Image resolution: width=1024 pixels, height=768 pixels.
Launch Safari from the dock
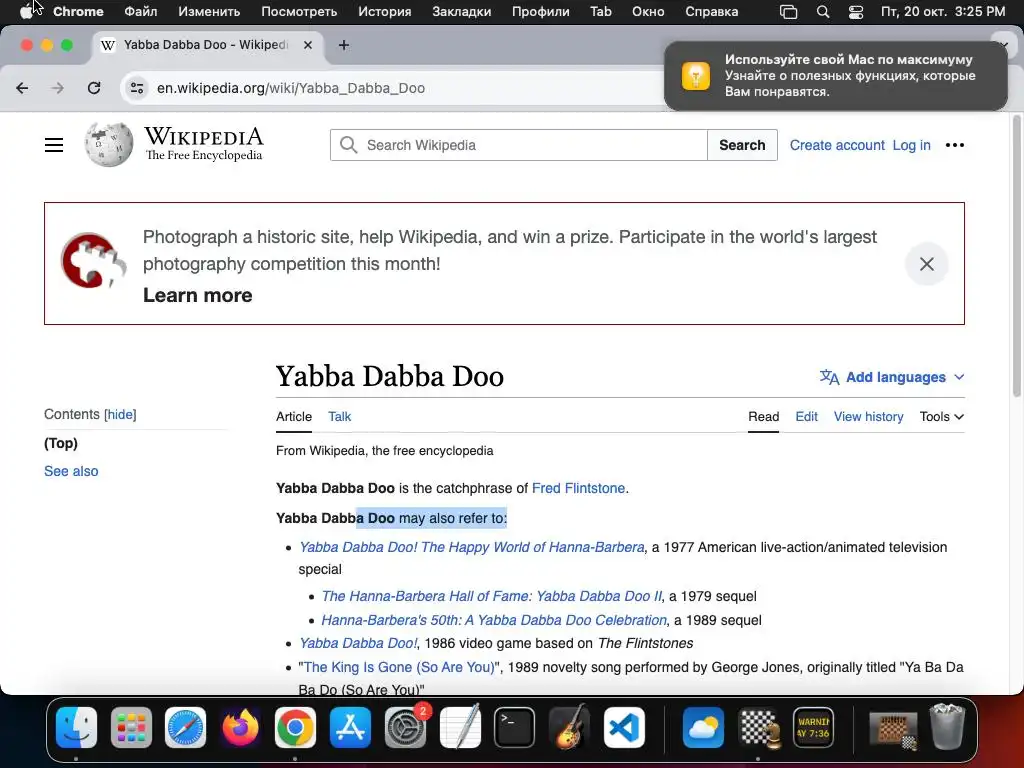tap(185, 728)
